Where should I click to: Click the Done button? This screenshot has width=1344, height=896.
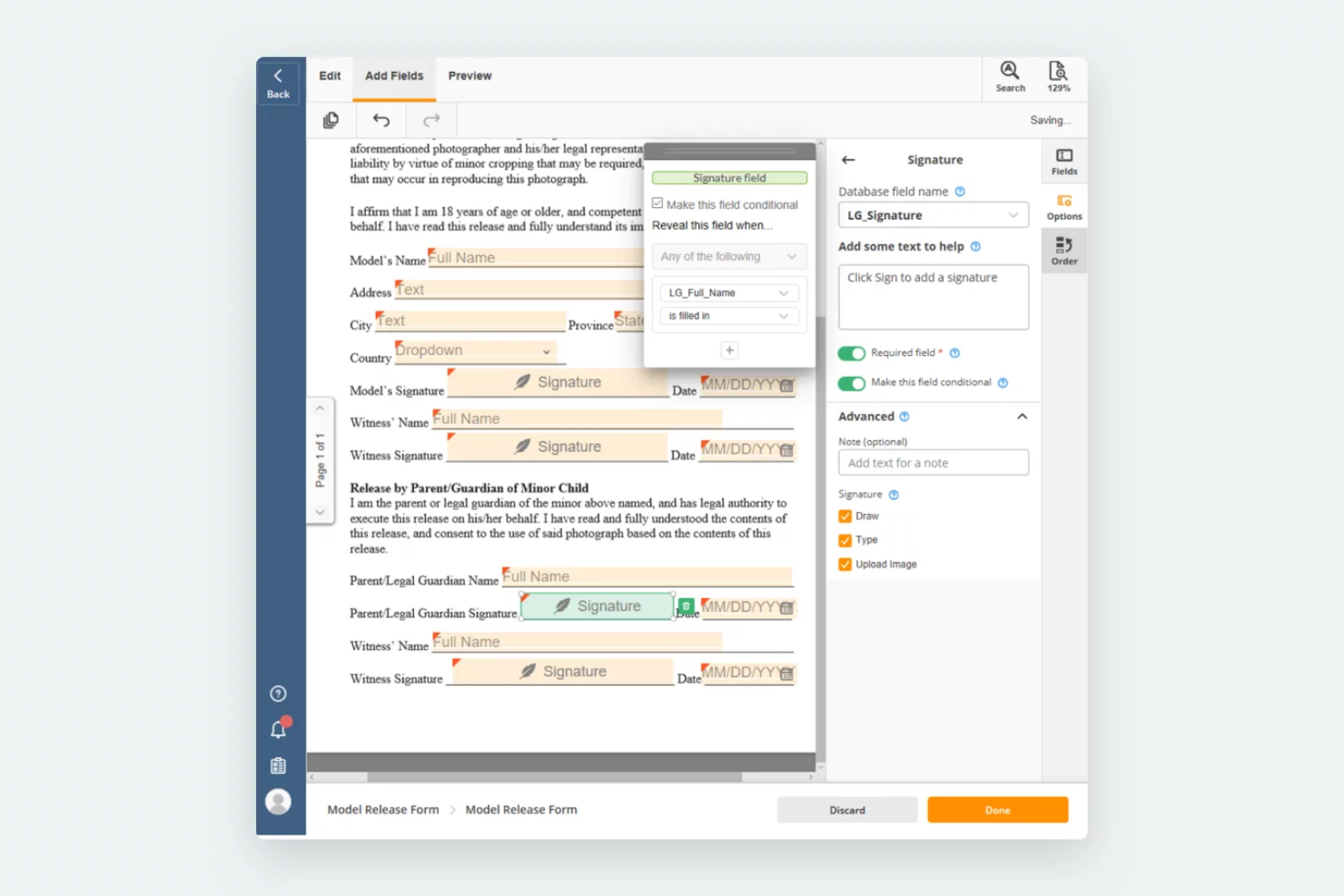click(x=997, y=810)
